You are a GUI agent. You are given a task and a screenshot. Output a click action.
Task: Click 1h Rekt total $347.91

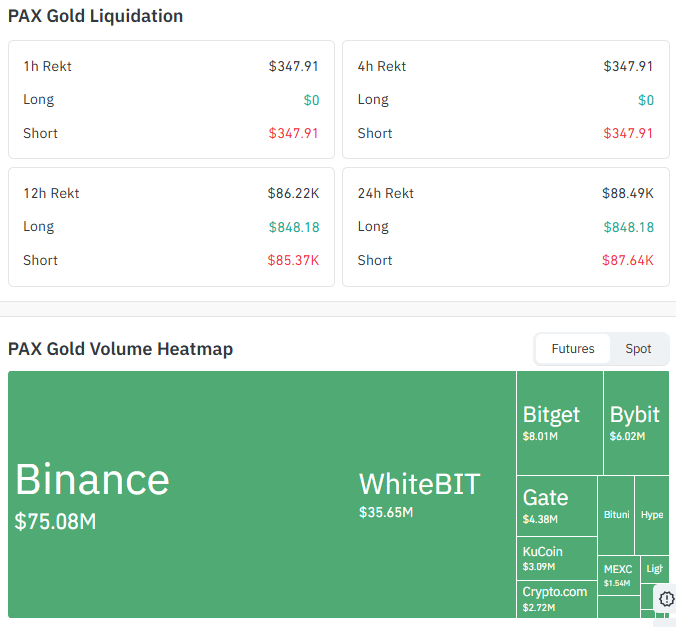click(293, 66)
